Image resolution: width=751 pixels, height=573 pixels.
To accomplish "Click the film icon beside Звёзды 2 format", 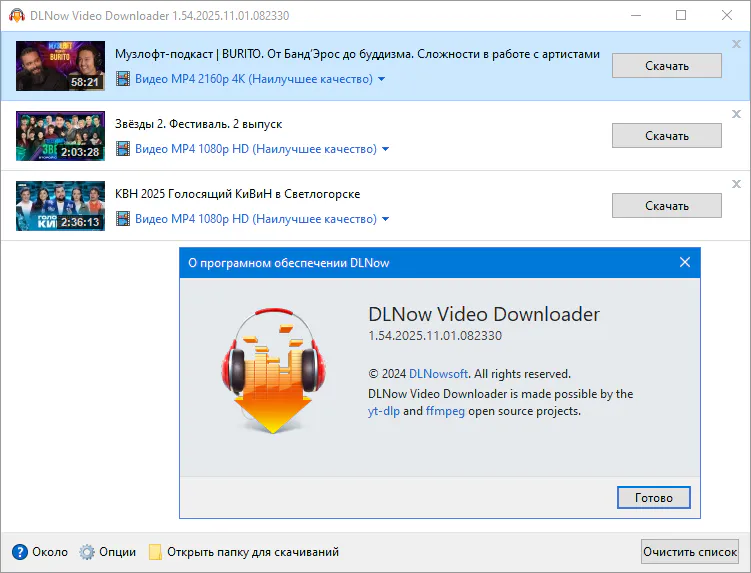I will click(124, 149).
